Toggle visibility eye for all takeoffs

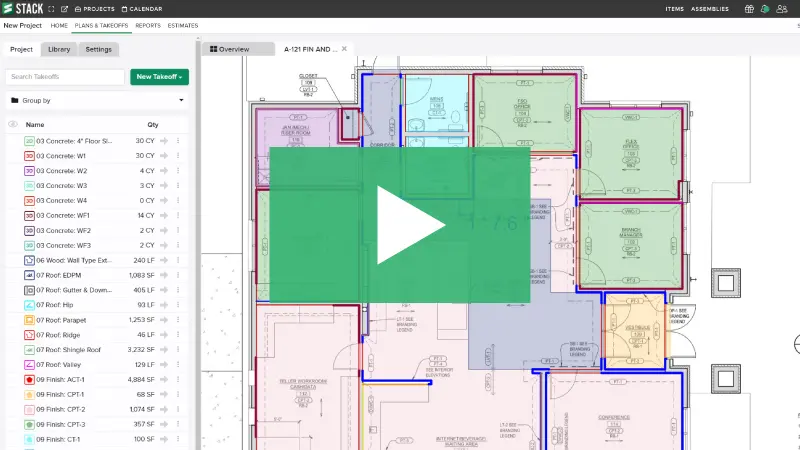coord(13,125)
